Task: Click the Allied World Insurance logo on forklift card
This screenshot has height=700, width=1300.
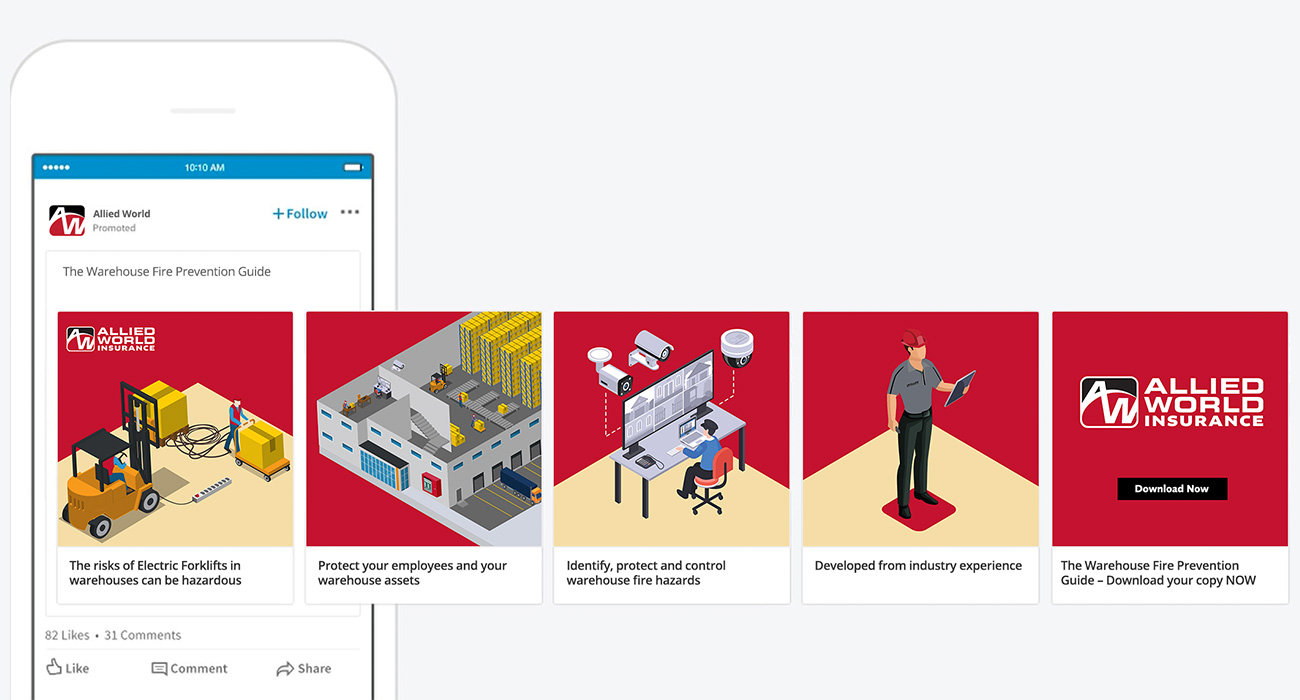Action: click(111, 339)
